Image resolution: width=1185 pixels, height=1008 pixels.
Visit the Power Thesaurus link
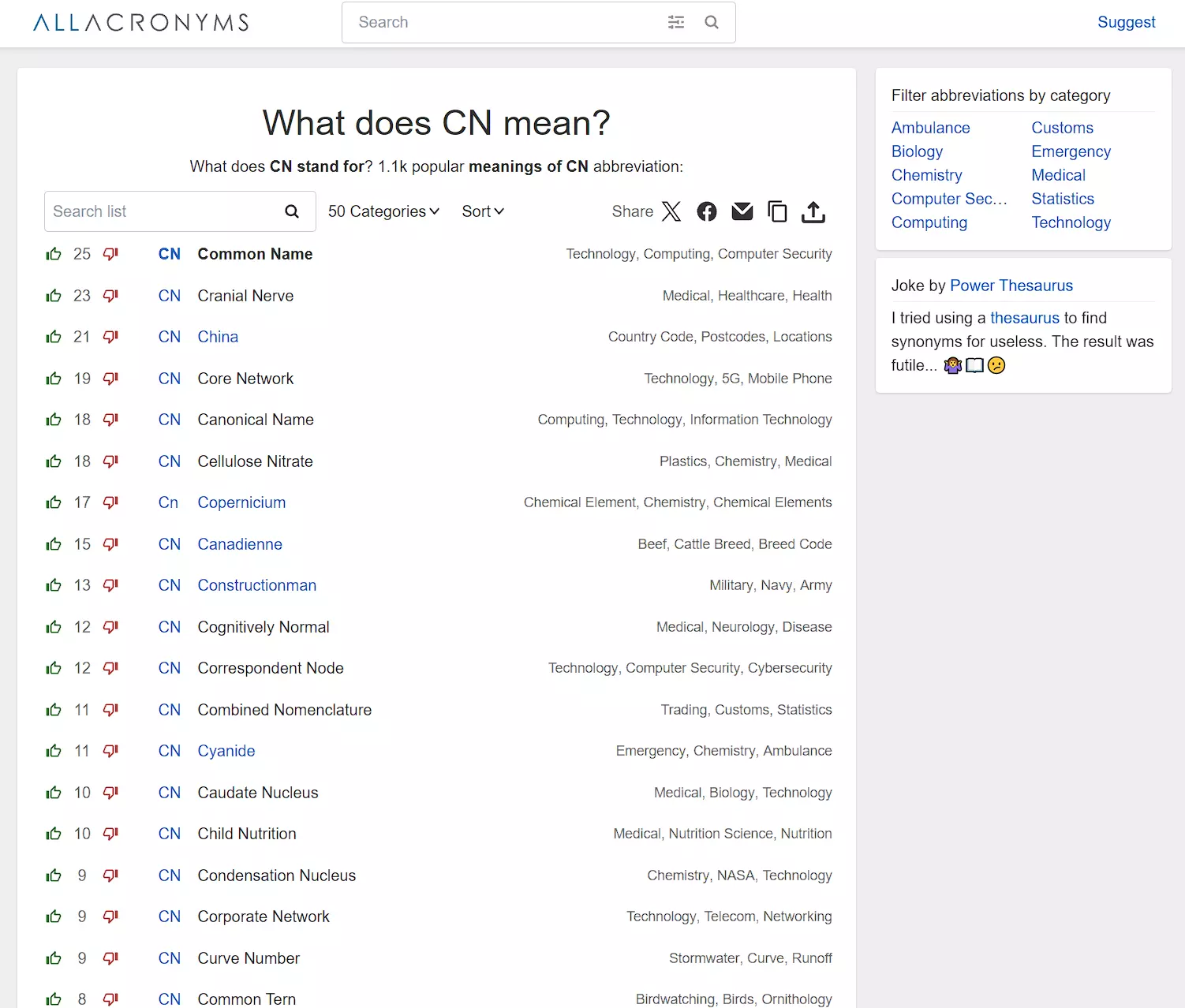click(x=1011, y=286)
